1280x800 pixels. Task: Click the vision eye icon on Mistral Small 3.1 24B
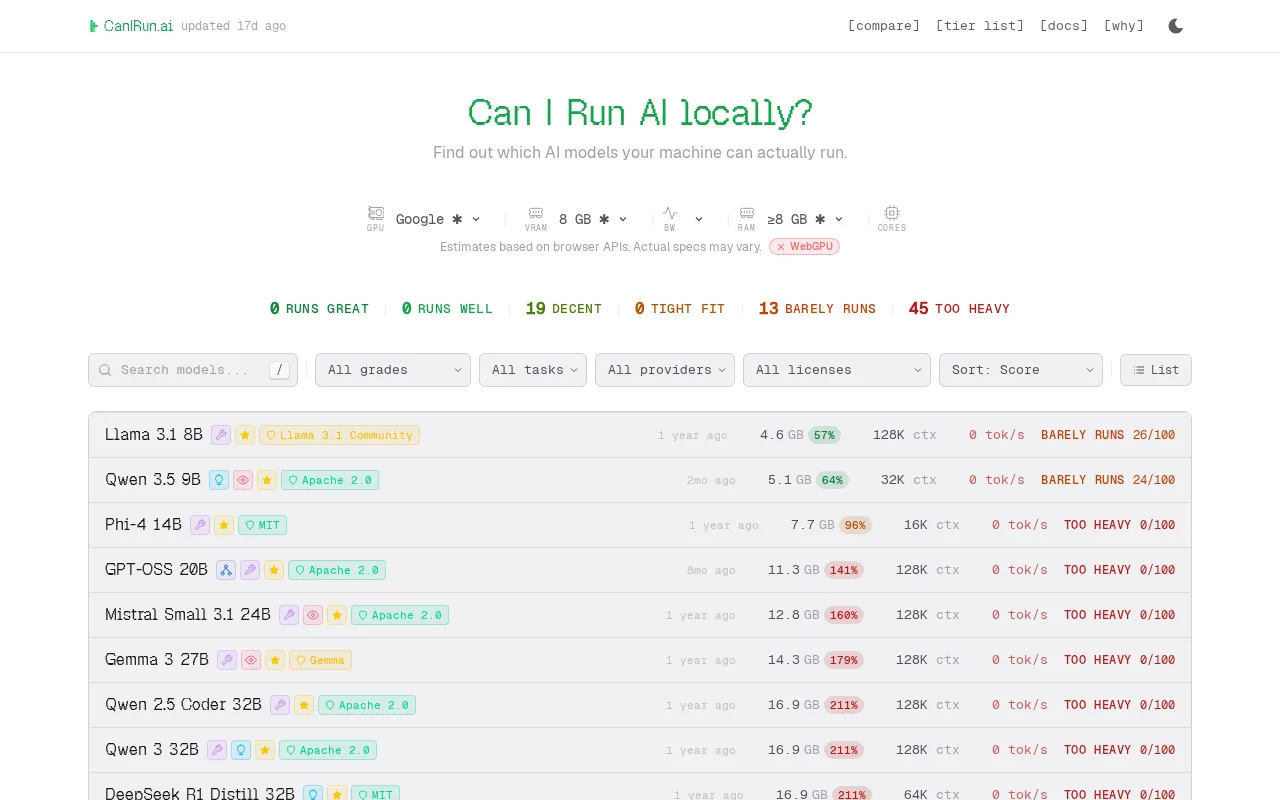click(x=313, y=615)
